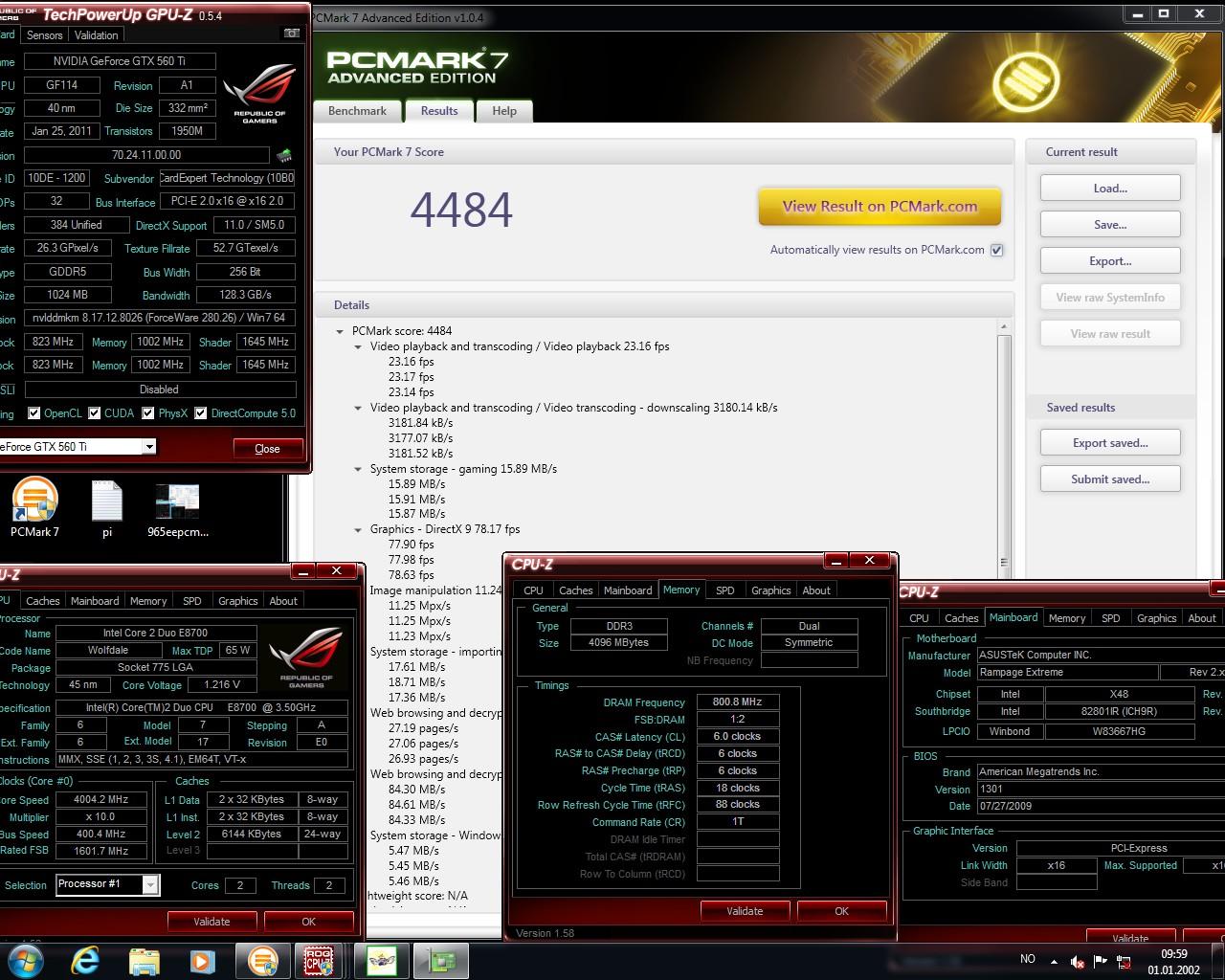
Task: Click the muted volume tray icon
Action: click(x=1078, y=961)
